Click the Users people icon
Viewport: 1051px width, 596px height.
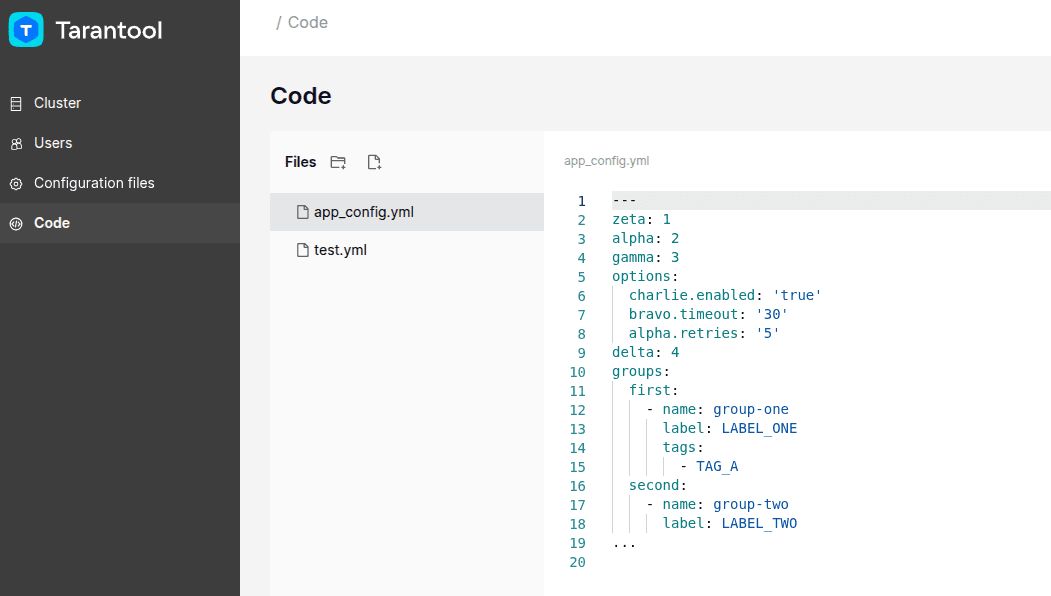click(x=16, y=143)
